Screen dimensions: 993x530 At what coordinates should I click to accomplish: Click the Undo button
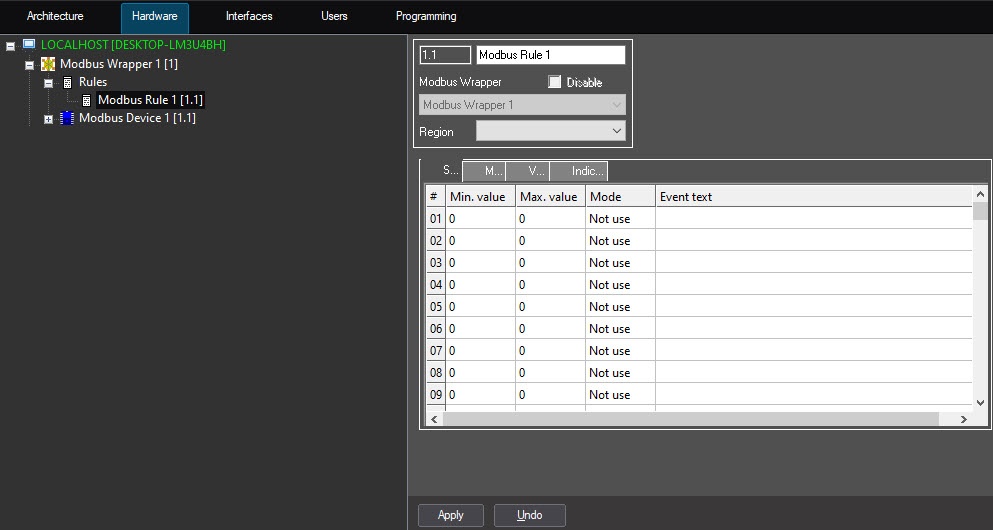click(529, 515)
